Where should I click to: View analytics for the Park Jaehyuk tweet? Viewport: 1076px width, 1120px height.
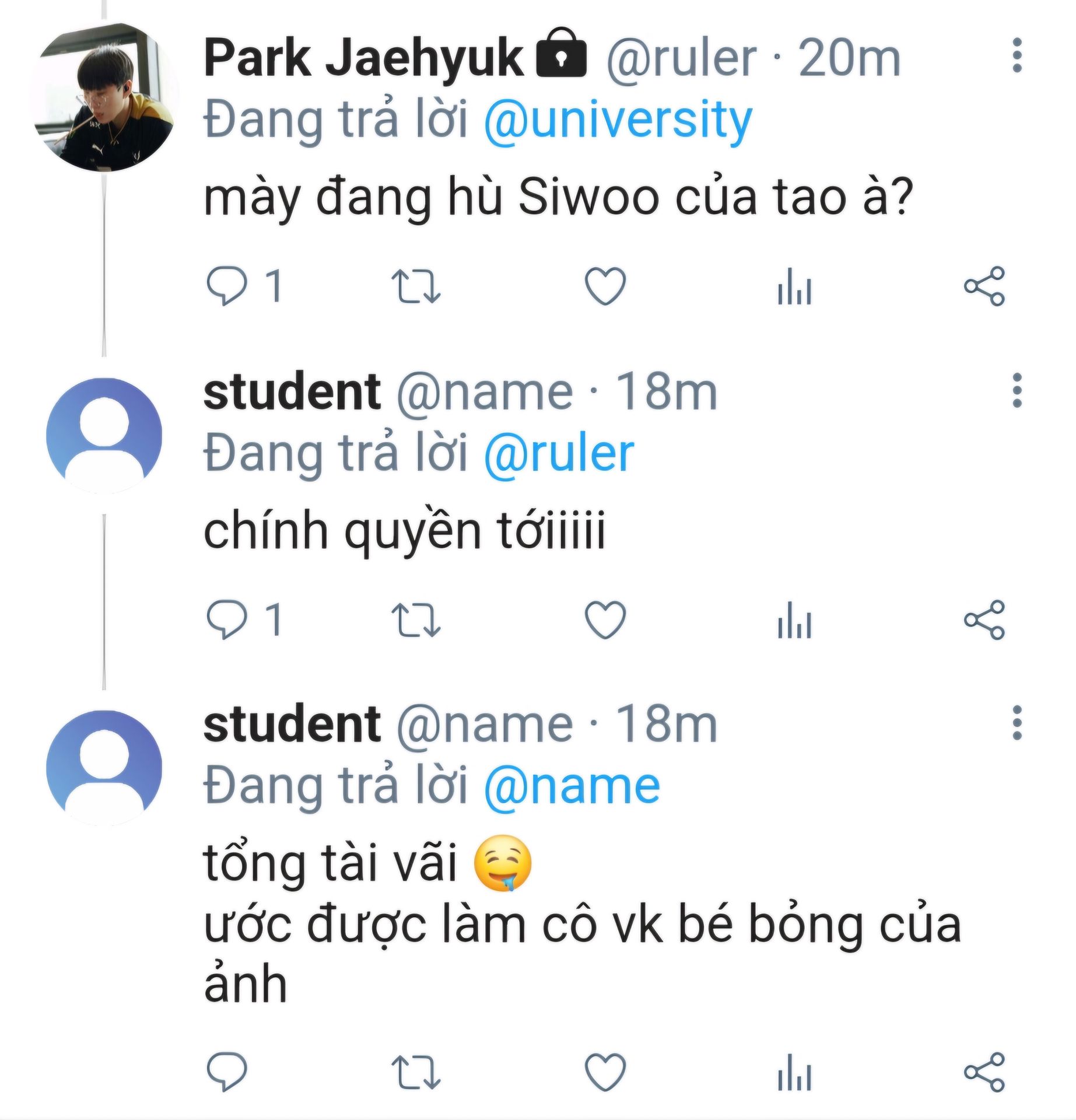(794, 286)
